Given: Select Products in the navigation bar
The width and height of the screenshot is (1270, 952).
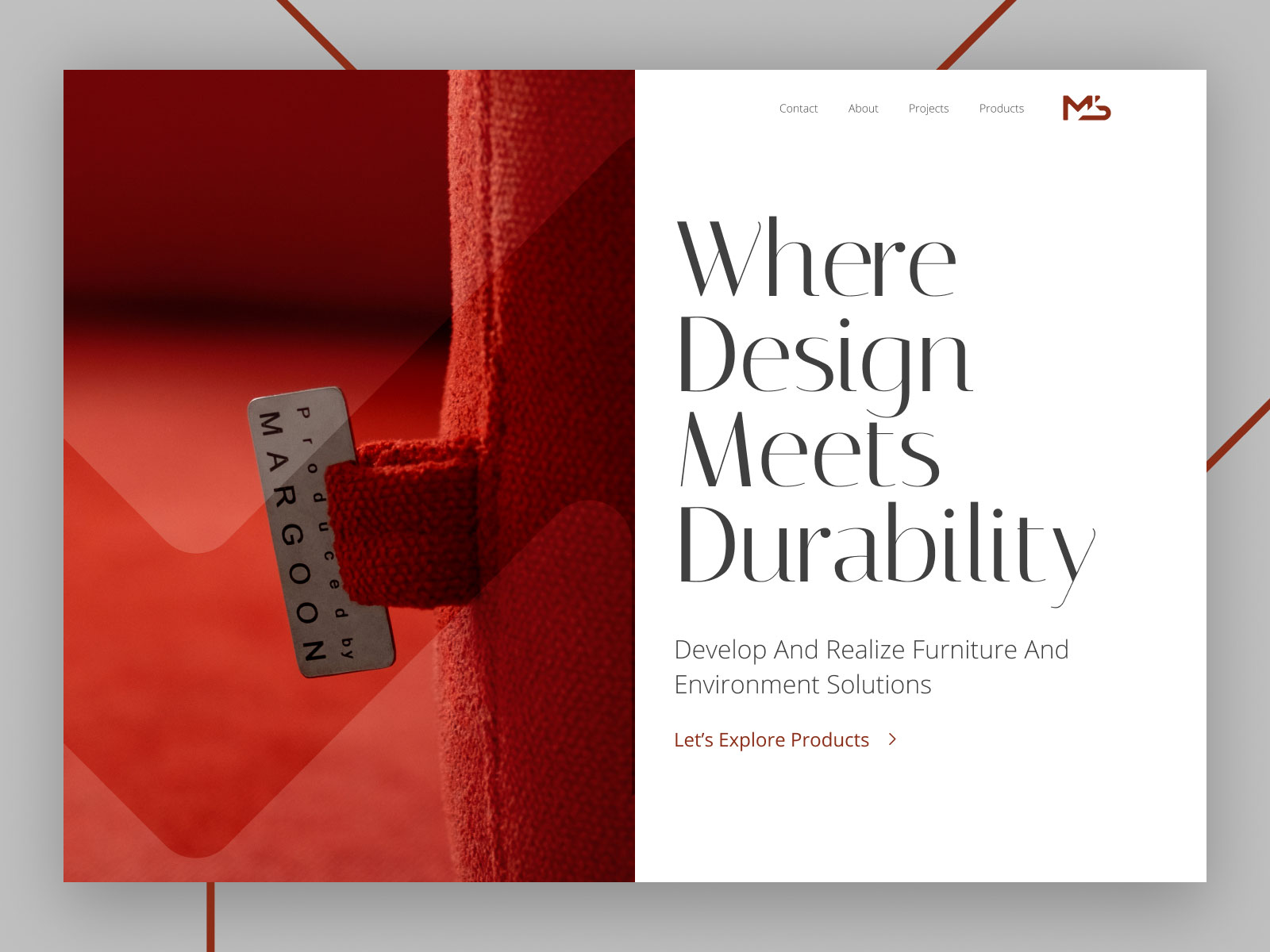Looking at the screenshot, I should (x=1002, y=108).
